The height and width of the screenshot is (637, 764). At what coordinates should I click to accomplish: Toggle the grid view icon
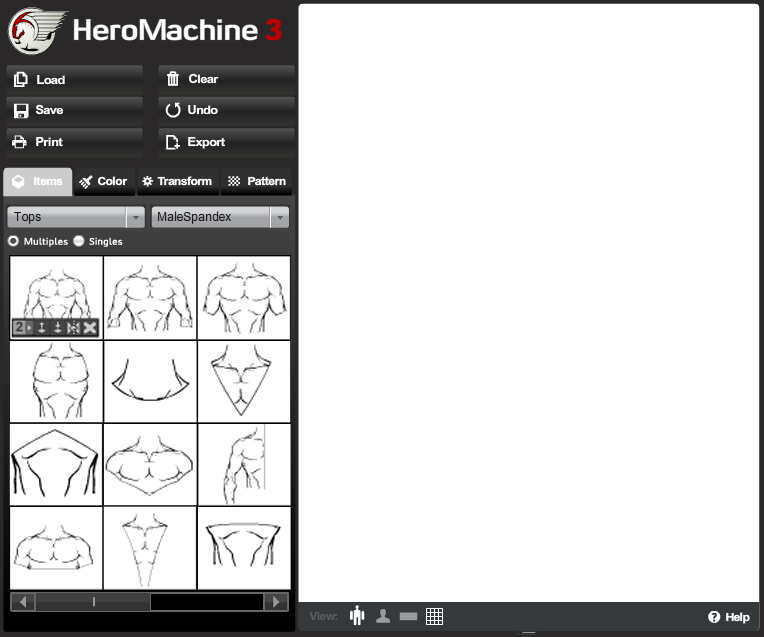pos(435,616)
